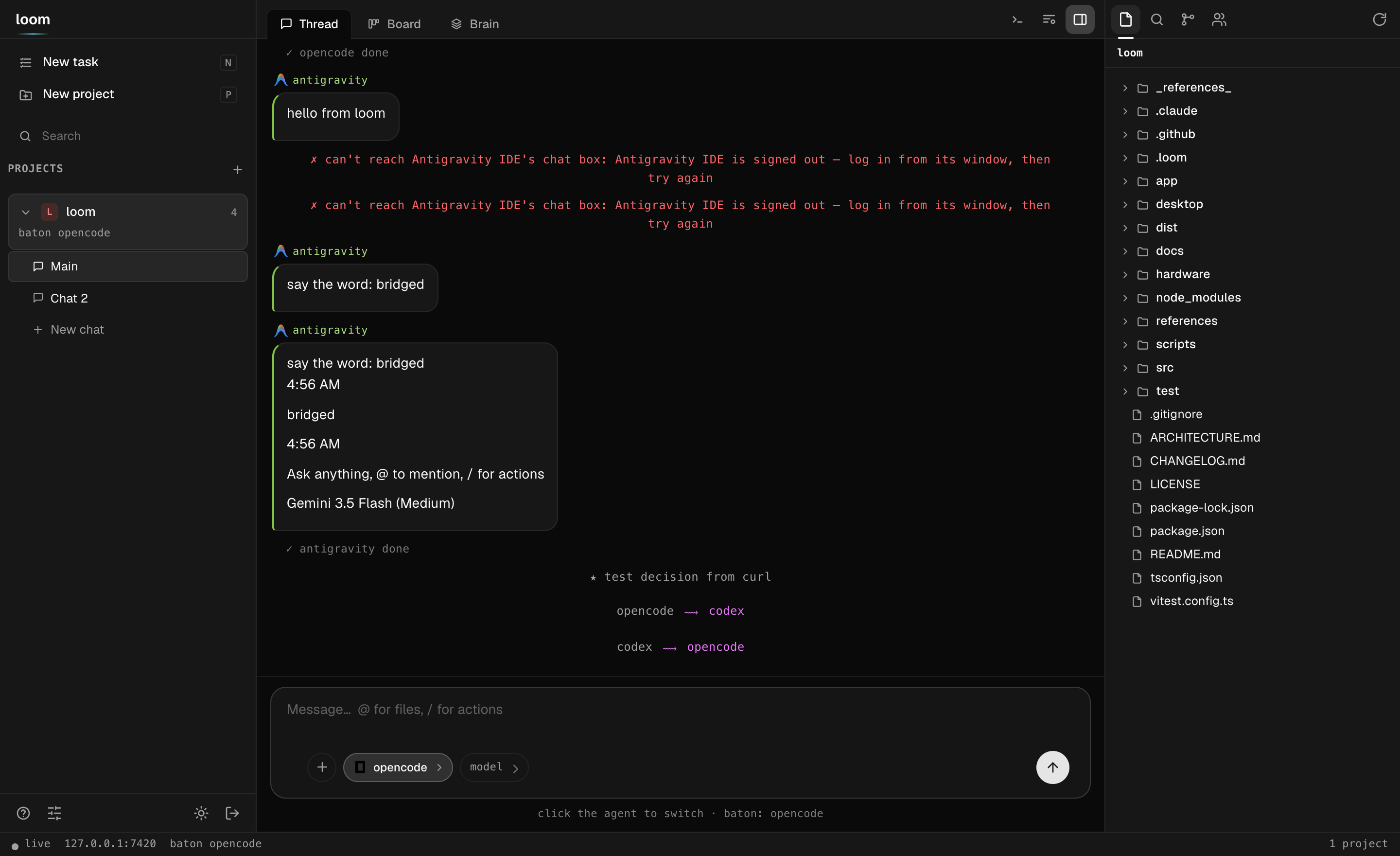
Task: Start a New chat
Action: (128, 330)
